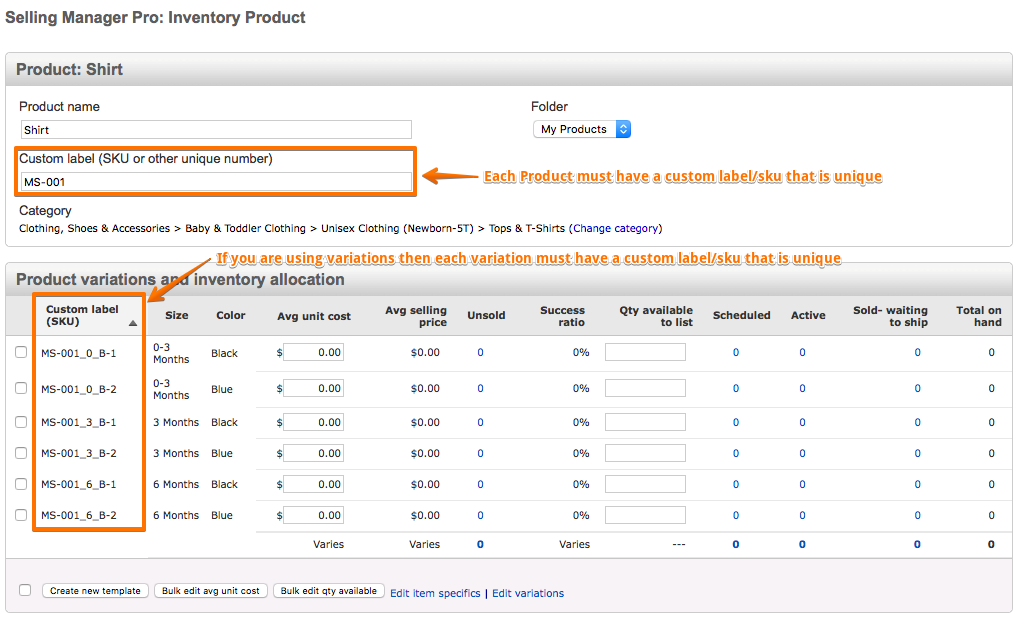Open the Edit item specifics link
This screenshot has width=1018, height=618.
click(x=435, y=593)
